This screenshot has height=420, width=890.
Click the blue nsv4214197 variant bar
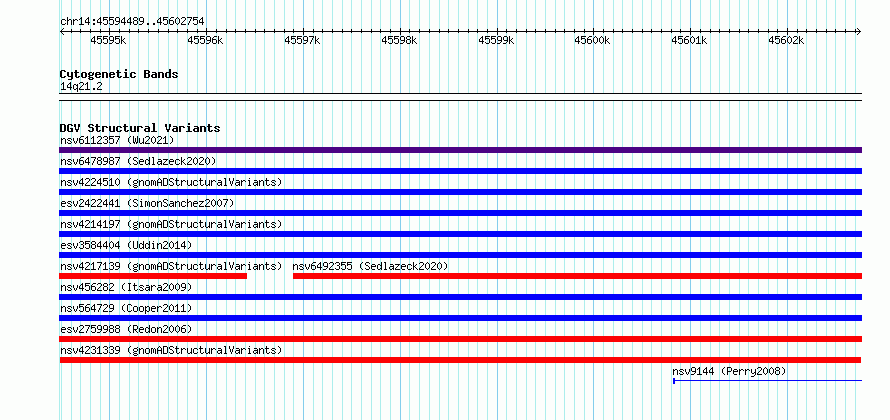460,234
